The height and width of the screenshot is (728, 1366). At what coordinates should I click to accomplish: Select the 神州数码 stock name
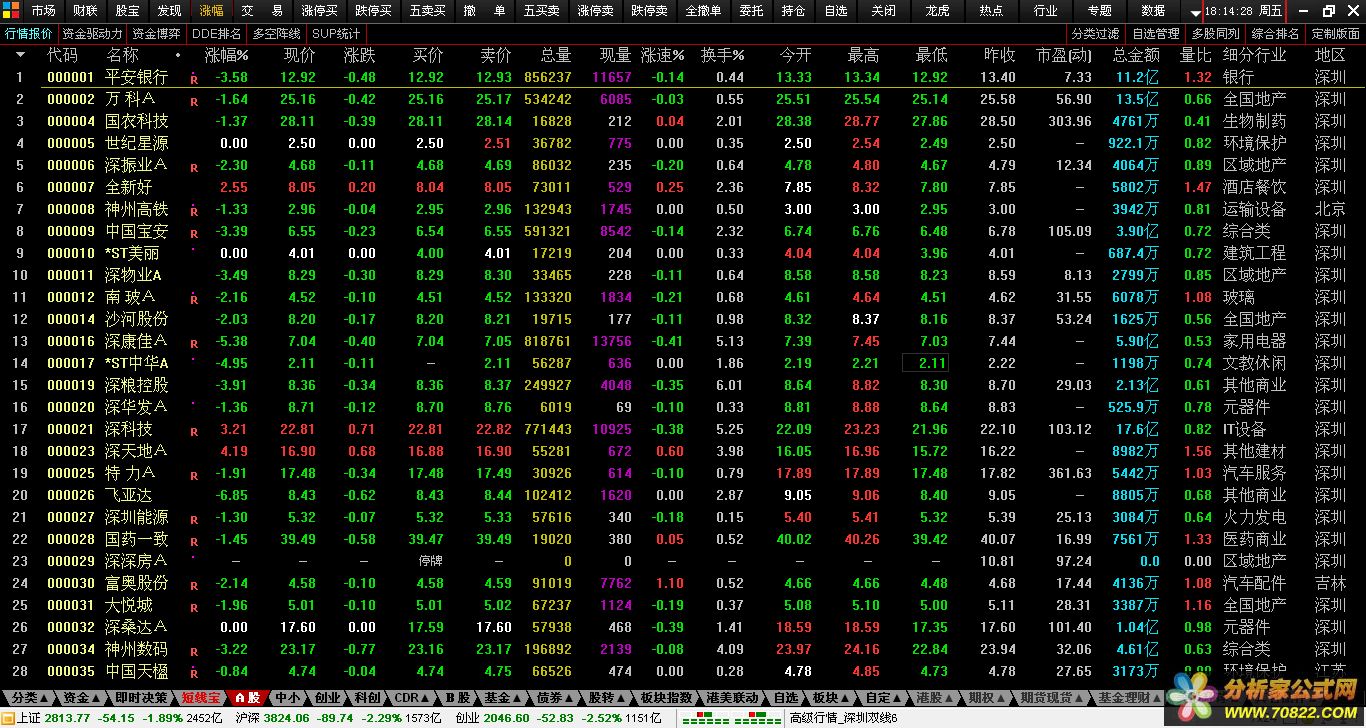[137, 649]
